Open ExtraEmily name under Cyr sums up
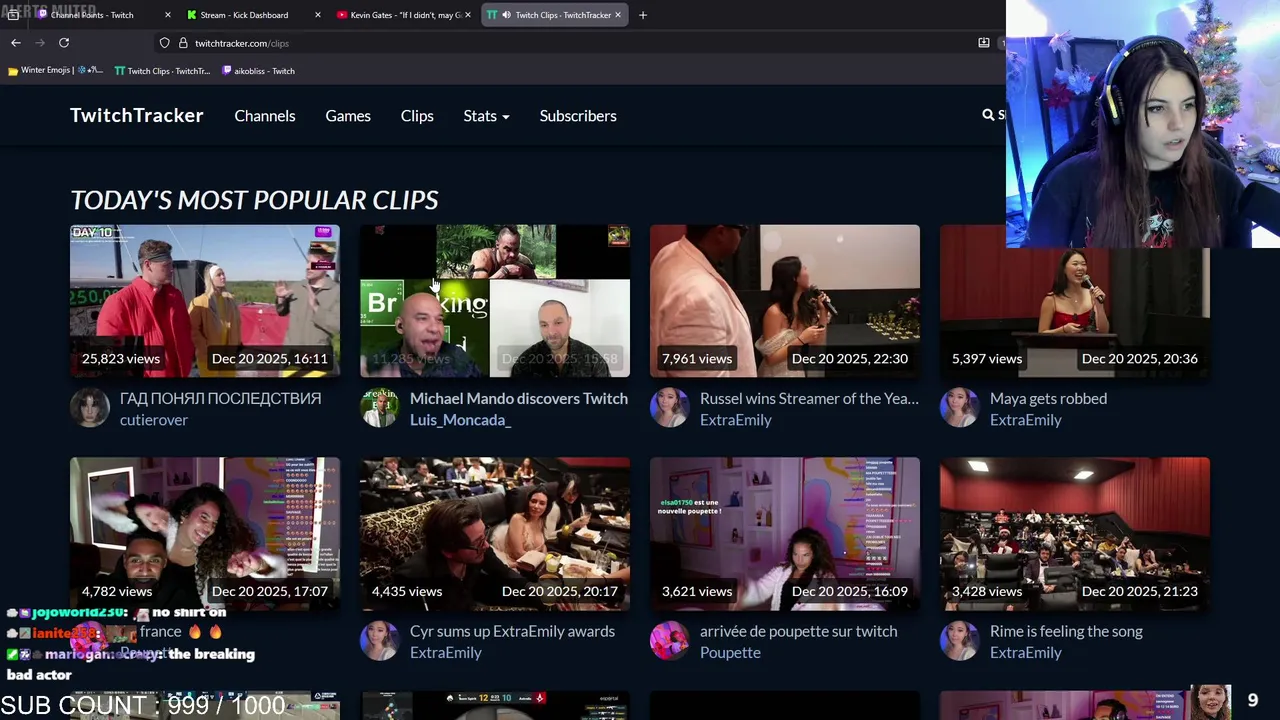Viewport: 1280px width, 720px height. click(x=446, y=652)
